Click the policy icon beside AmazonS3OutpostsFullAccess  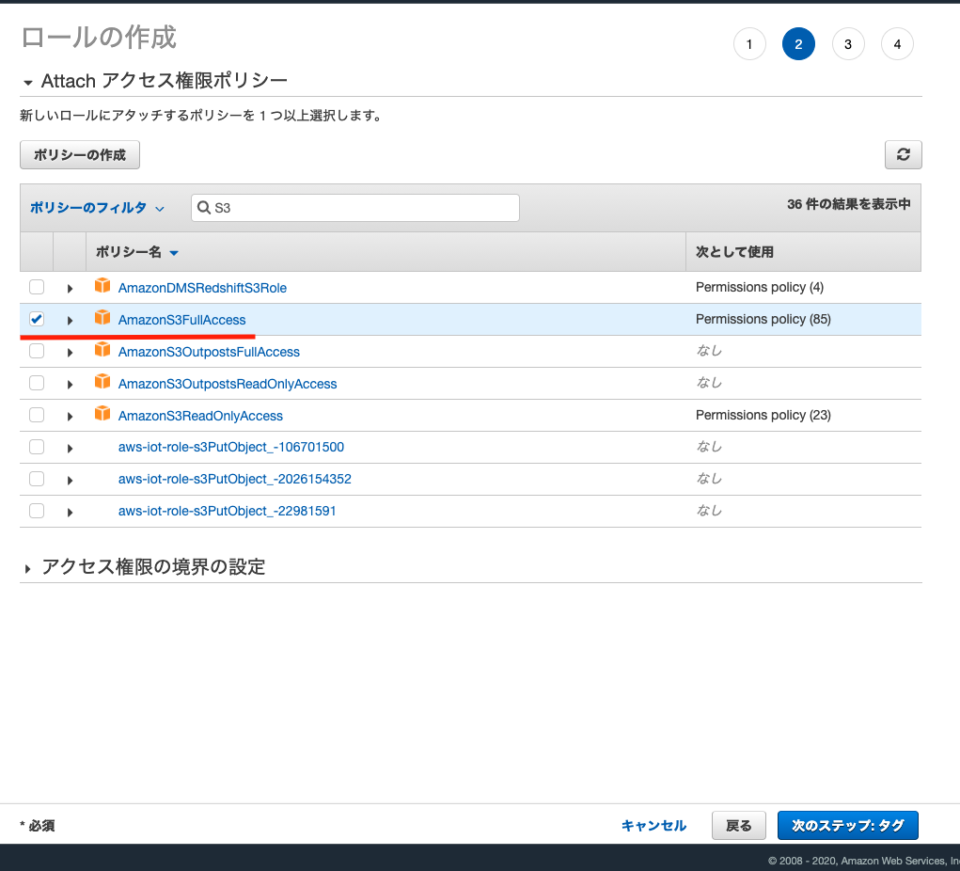pyautogui.click(x=102, y=350)
